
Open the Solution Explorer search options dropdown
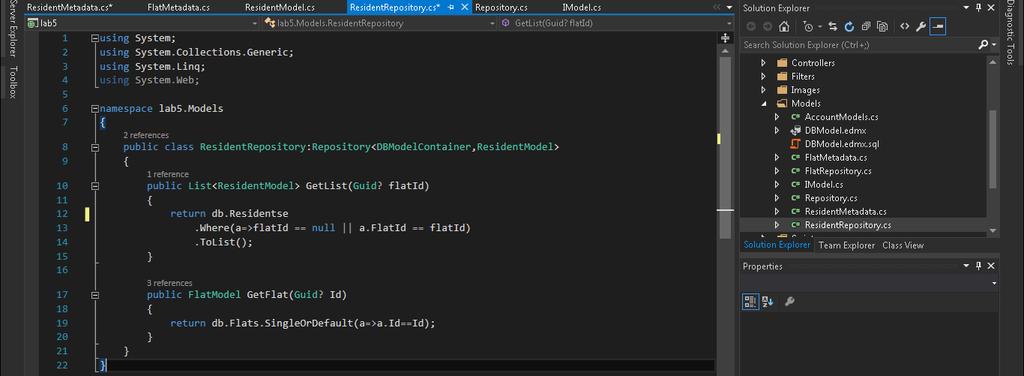point(994,45)
